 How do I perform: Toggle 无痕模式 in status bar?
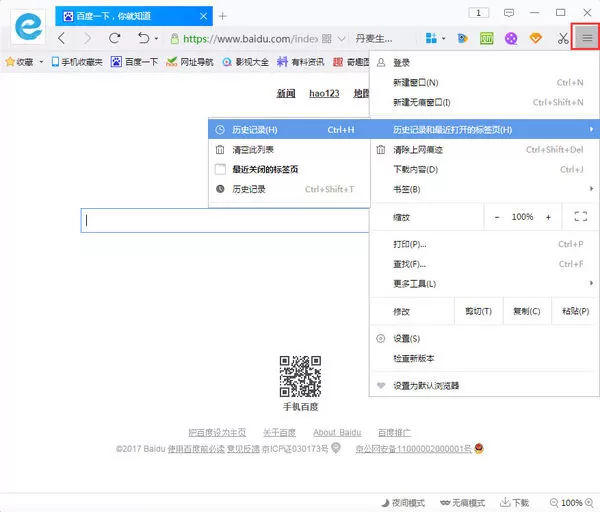pyautogui.click(x=462, y=502)
